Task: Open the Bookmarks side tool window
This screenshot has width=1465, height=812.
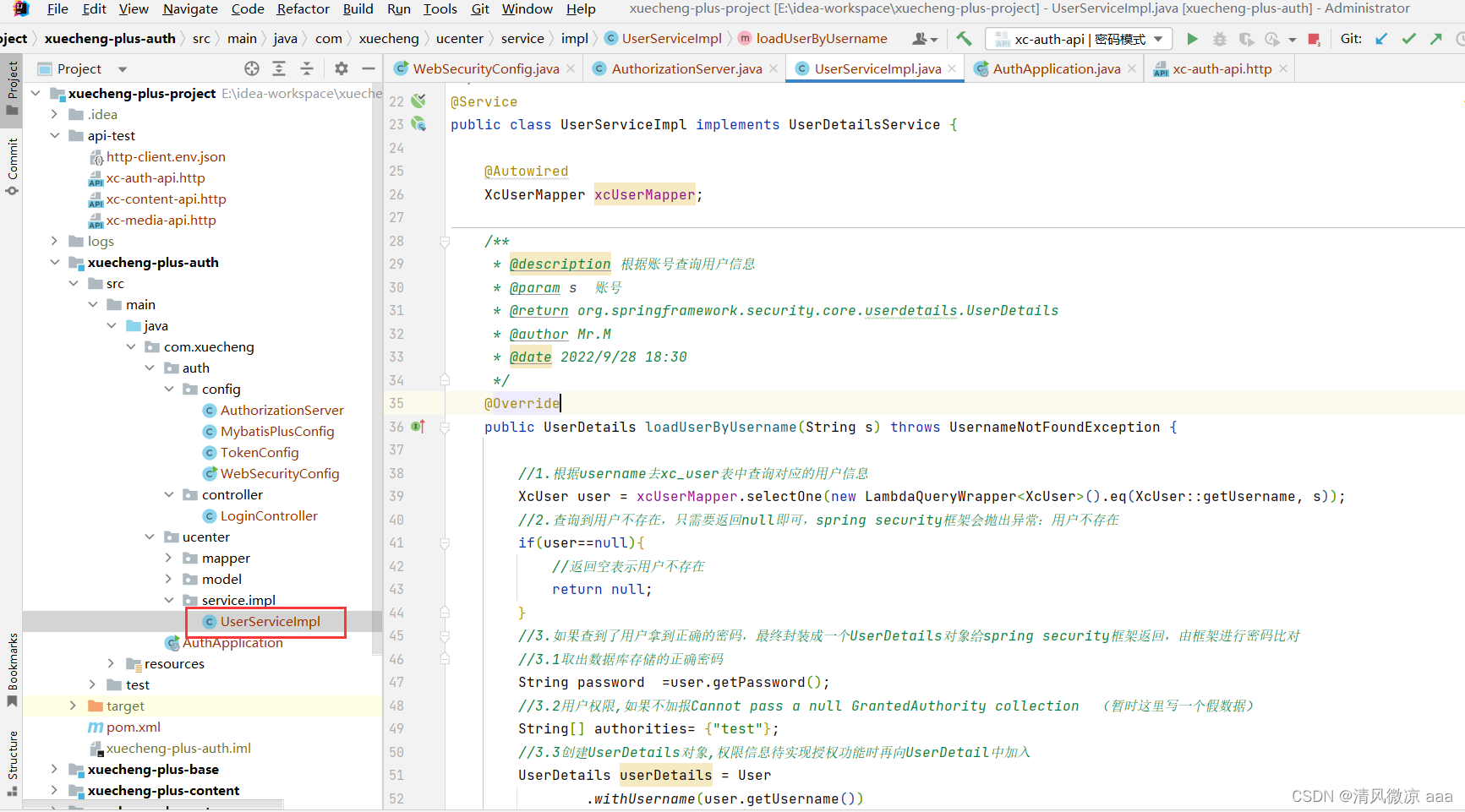Action: click(12, 669)
